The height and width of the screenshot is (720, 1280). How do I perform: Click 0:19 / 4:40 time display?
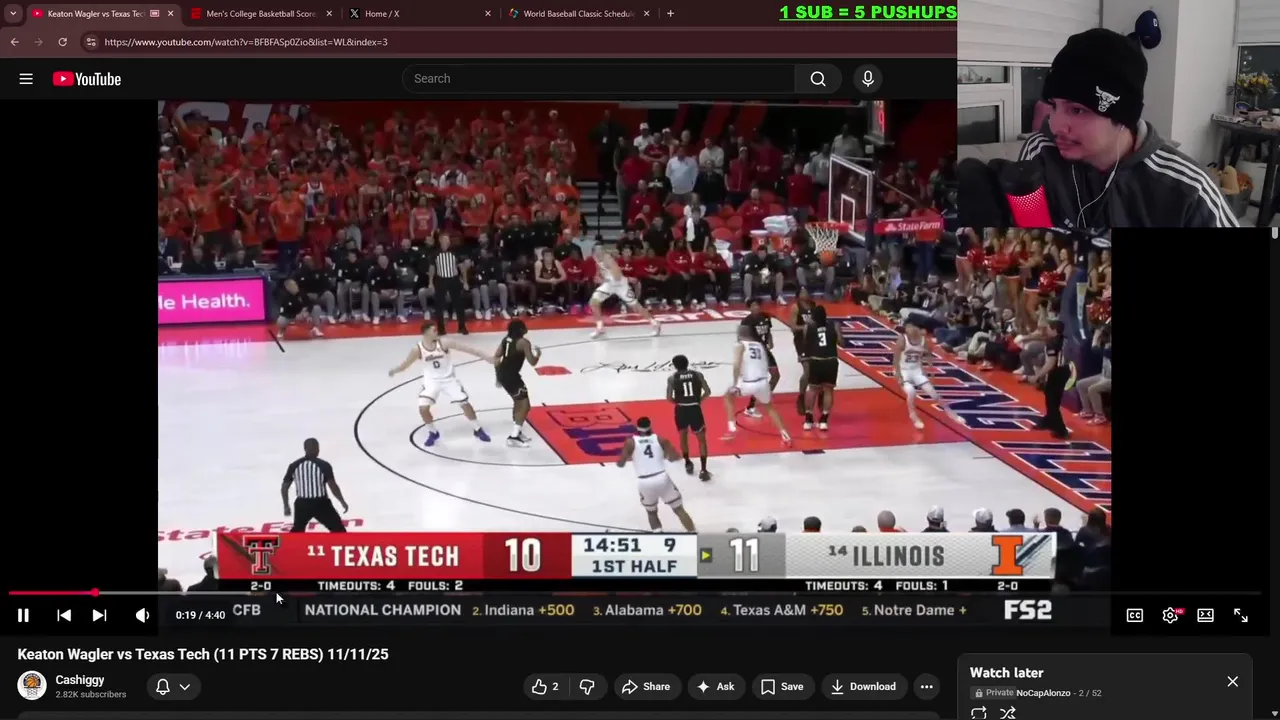(x=200, y=615)
